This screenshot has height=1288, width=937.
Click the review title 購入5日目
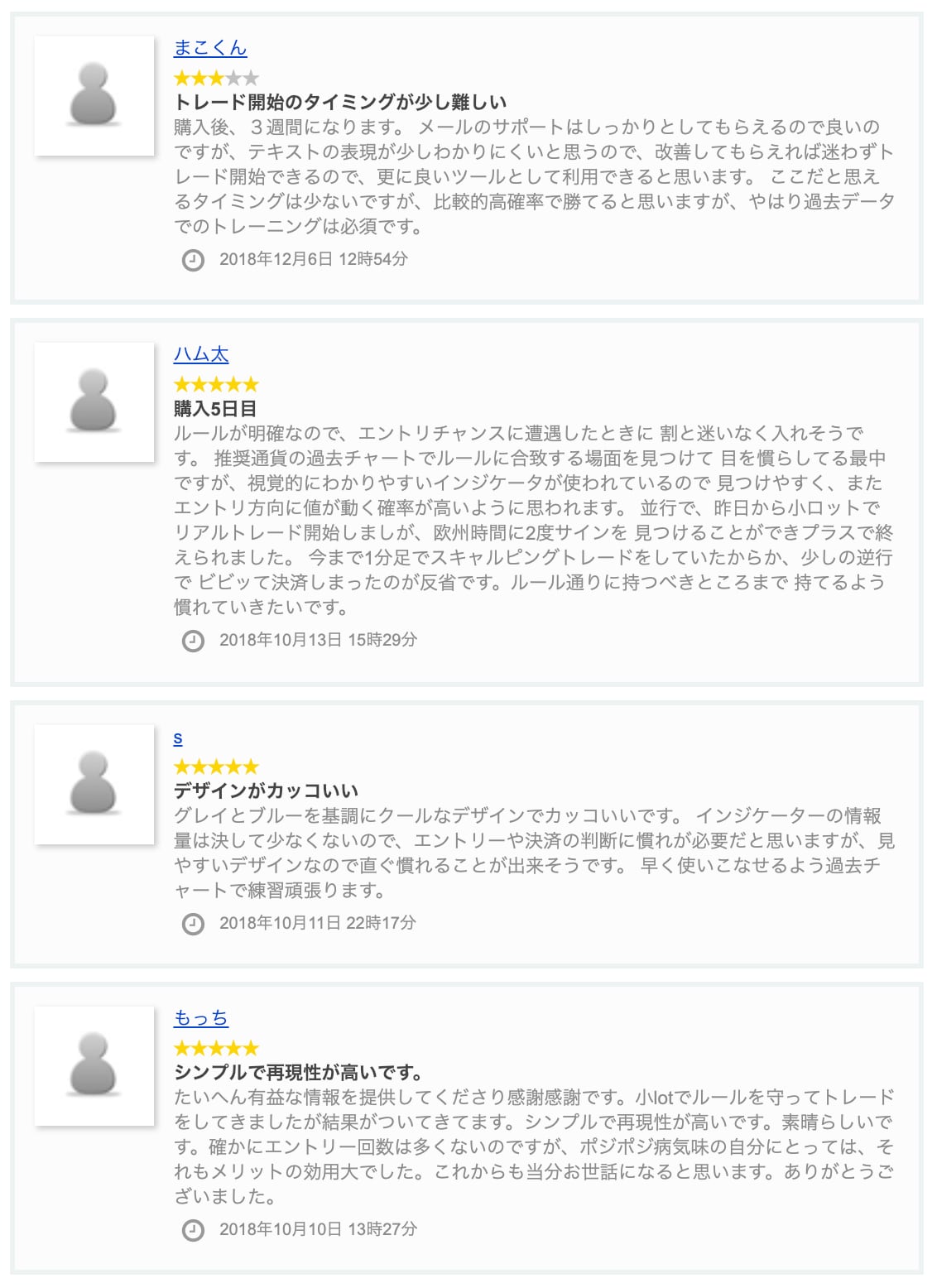point(215,409)
